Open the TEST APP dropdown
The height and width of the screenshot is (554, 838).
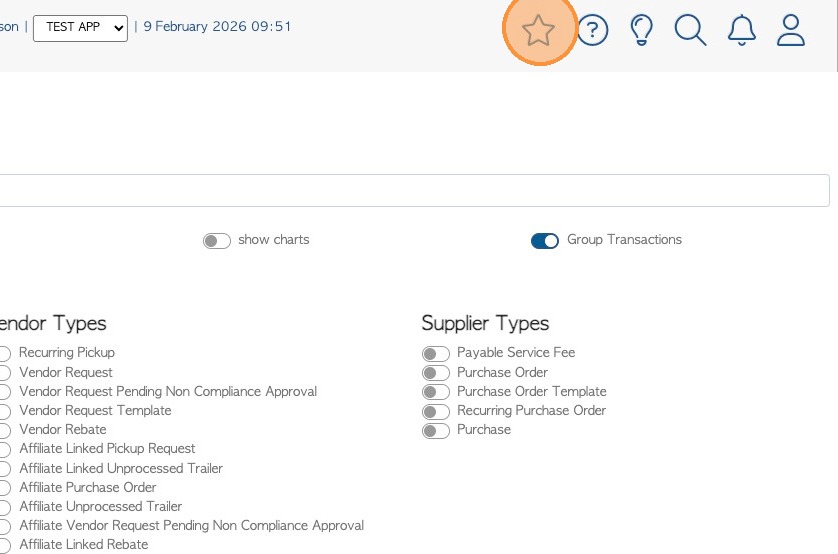pyautogui.click(x=80, y=28)
